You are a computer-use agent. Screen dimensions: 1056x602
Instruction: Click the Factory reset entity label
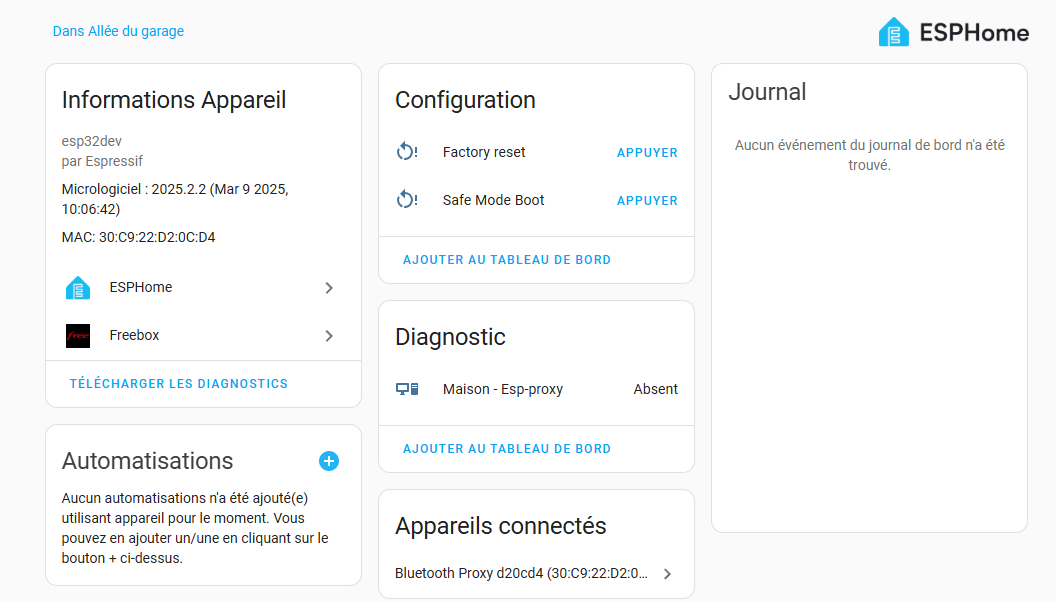[x=484, y=152]
